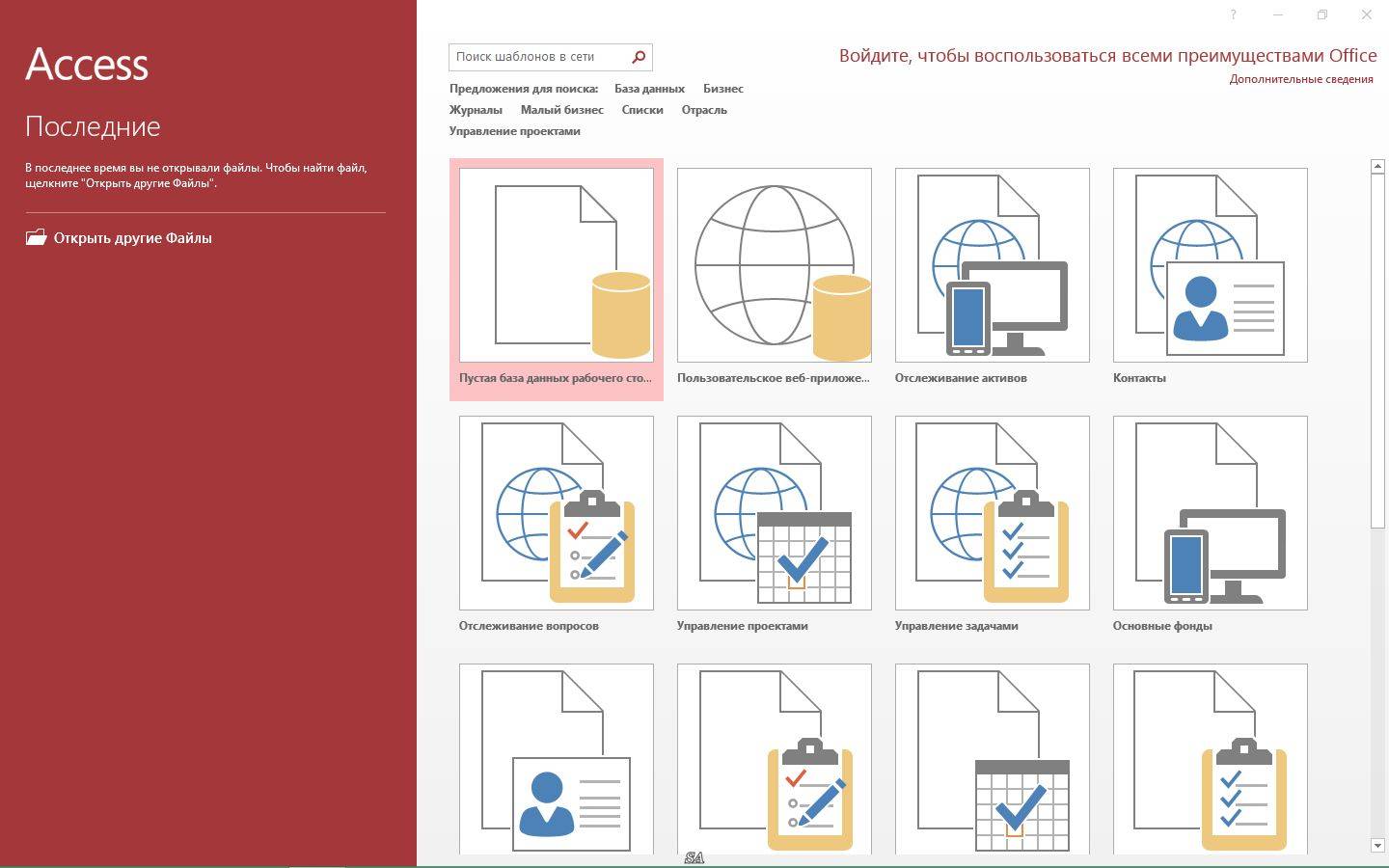This screenshot has width=1389, height=868.
Task: Click the Пользовательское веб-приложение label
Action: (774, 378)
